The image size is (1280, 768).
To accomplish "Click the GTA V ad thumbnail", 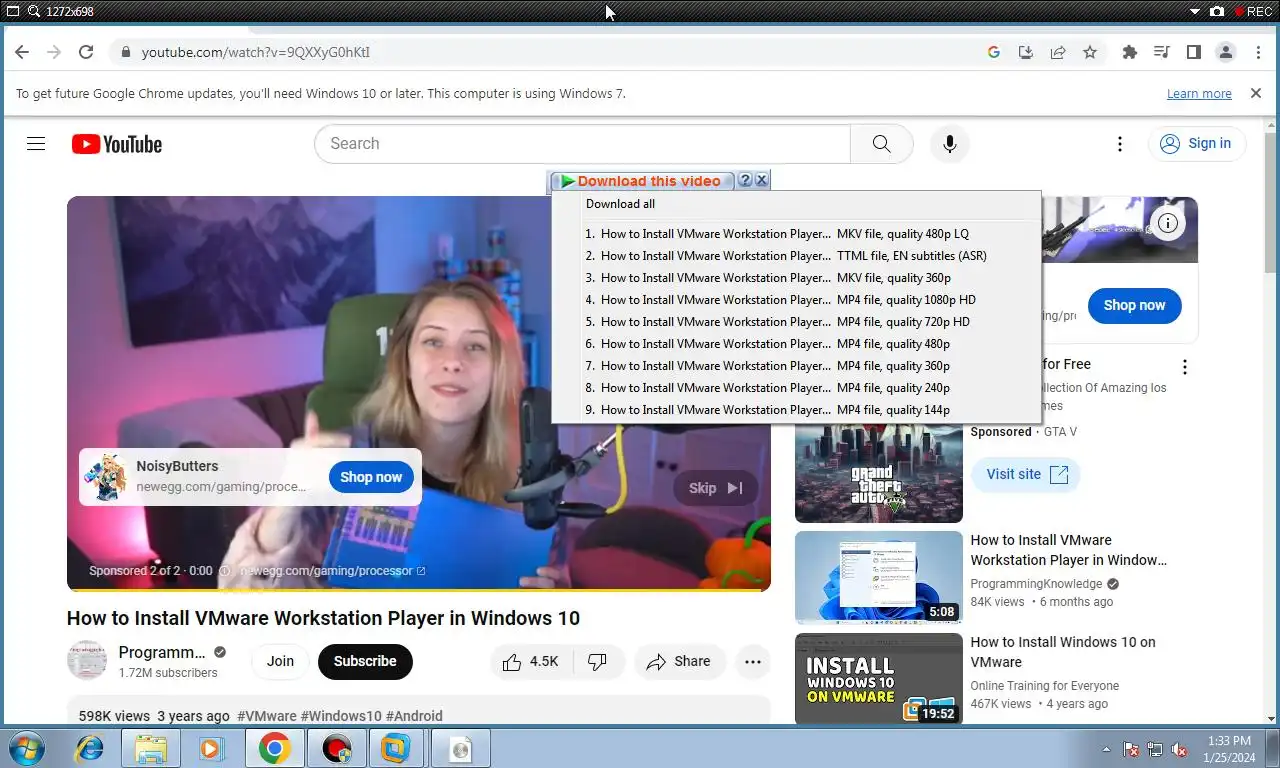I will pyautogui.click(x=878, y=473).
